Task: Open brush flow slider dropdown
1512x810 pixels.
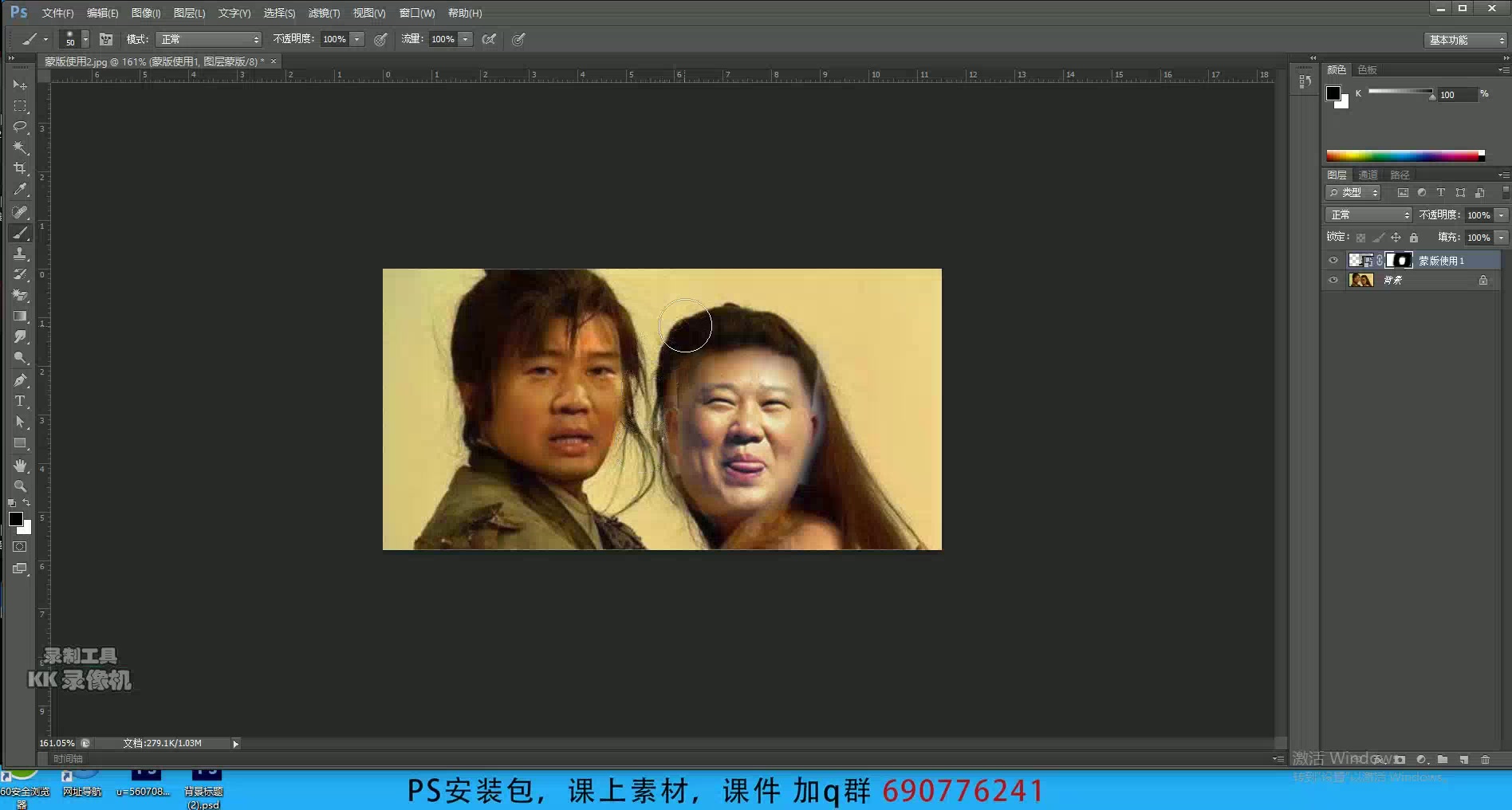Action: [466, 39]
